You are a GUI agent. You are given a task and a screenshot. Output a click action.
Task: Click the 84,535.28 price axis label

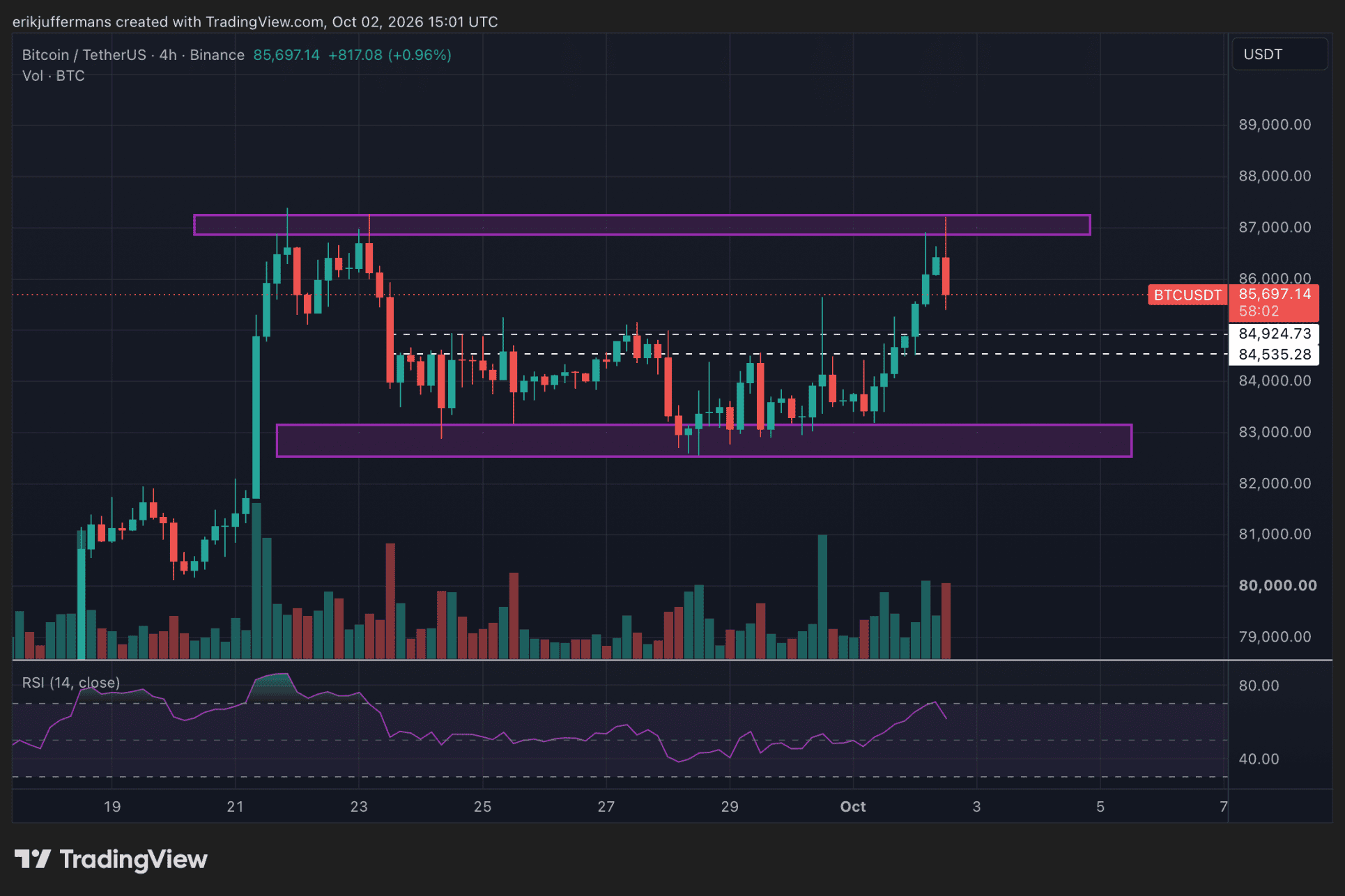click(1275, 355)
